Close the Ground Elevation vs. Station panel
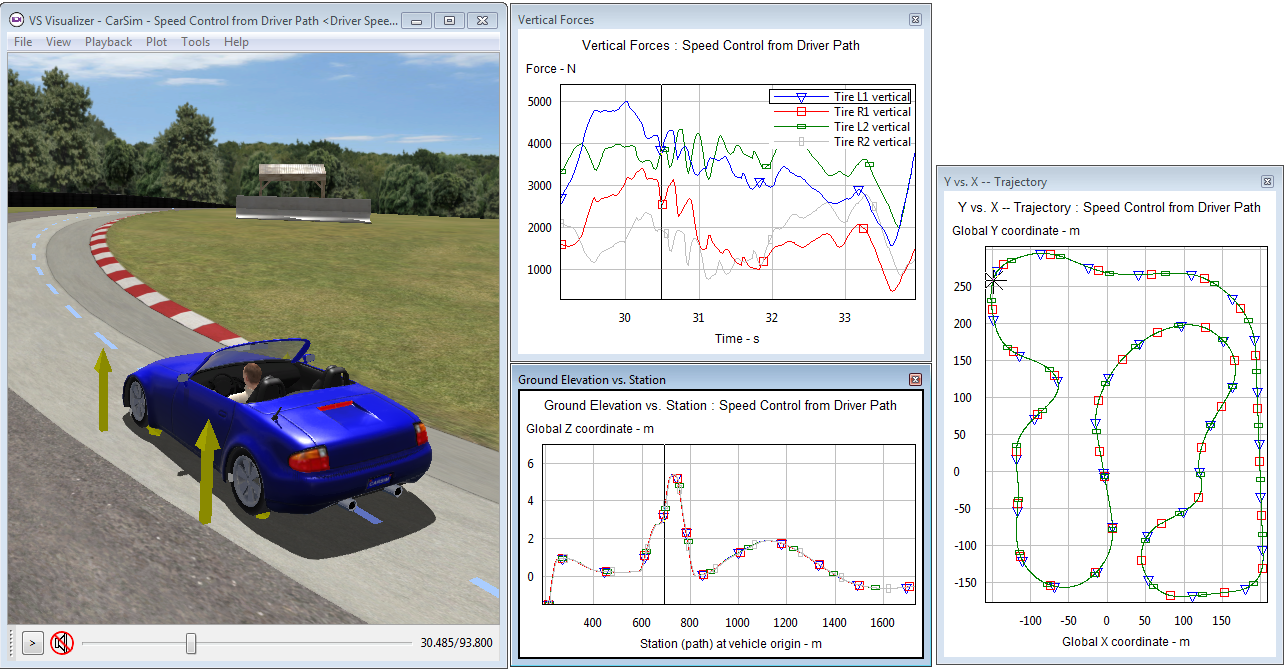Image resolution: width=1284 pixels, height=669 pixels. pyautogui.click(x=915, y=379)
